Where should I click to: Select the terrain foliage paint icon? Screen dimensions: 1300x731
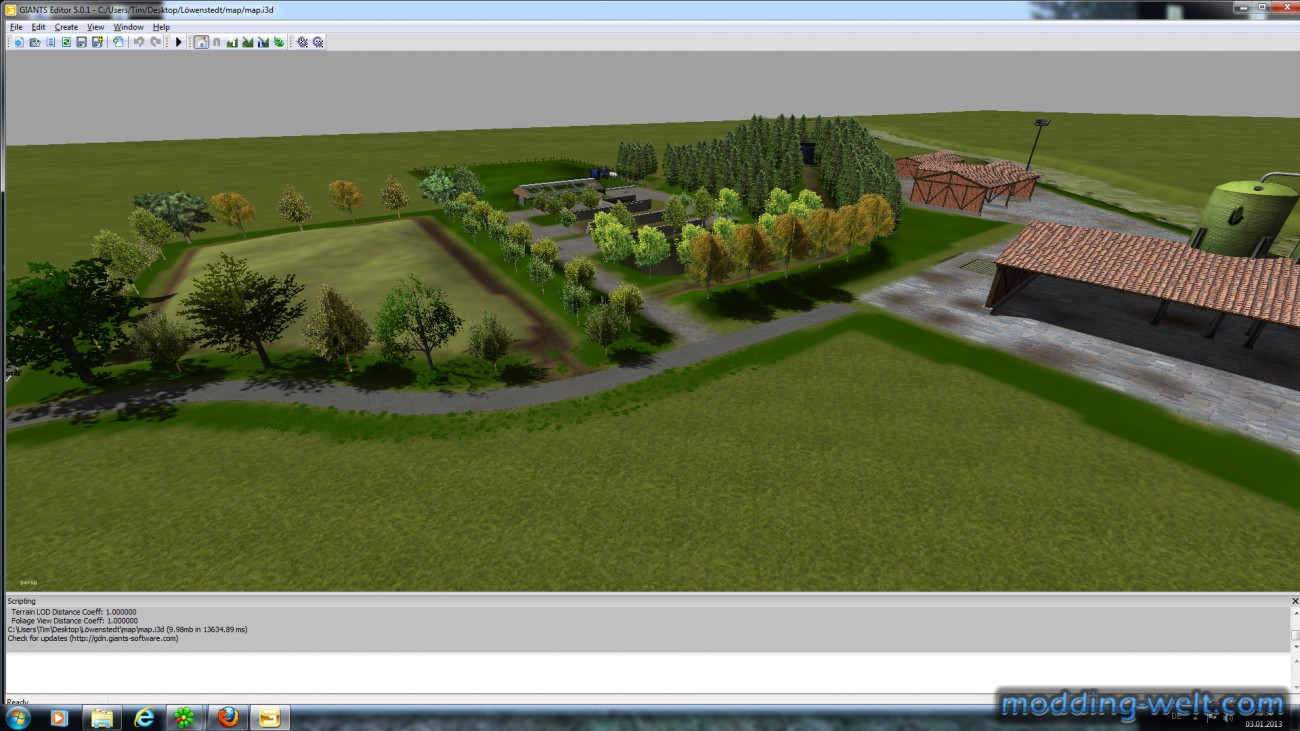279,42
